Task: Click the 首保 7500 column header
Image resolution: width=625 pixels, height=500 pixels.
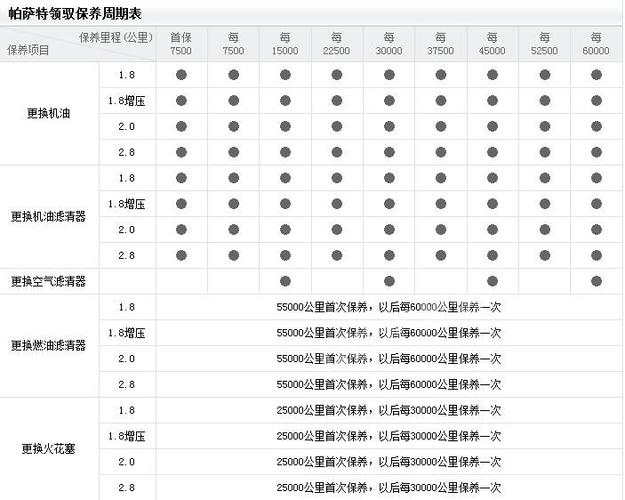Action: point(181,44)
